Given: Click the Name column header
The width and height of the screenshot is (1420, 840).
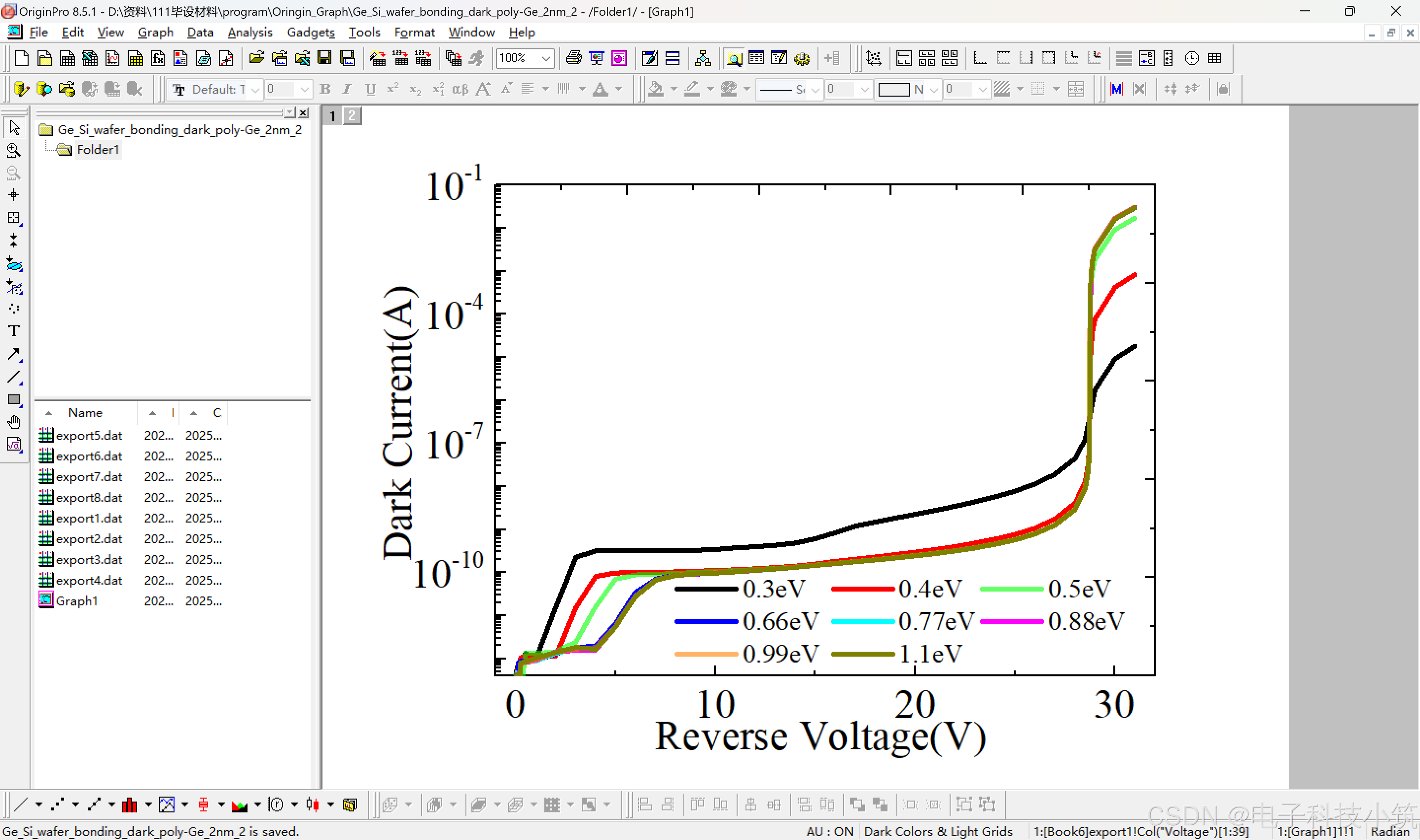Looking at the screenshot, I should pos(85,413).
